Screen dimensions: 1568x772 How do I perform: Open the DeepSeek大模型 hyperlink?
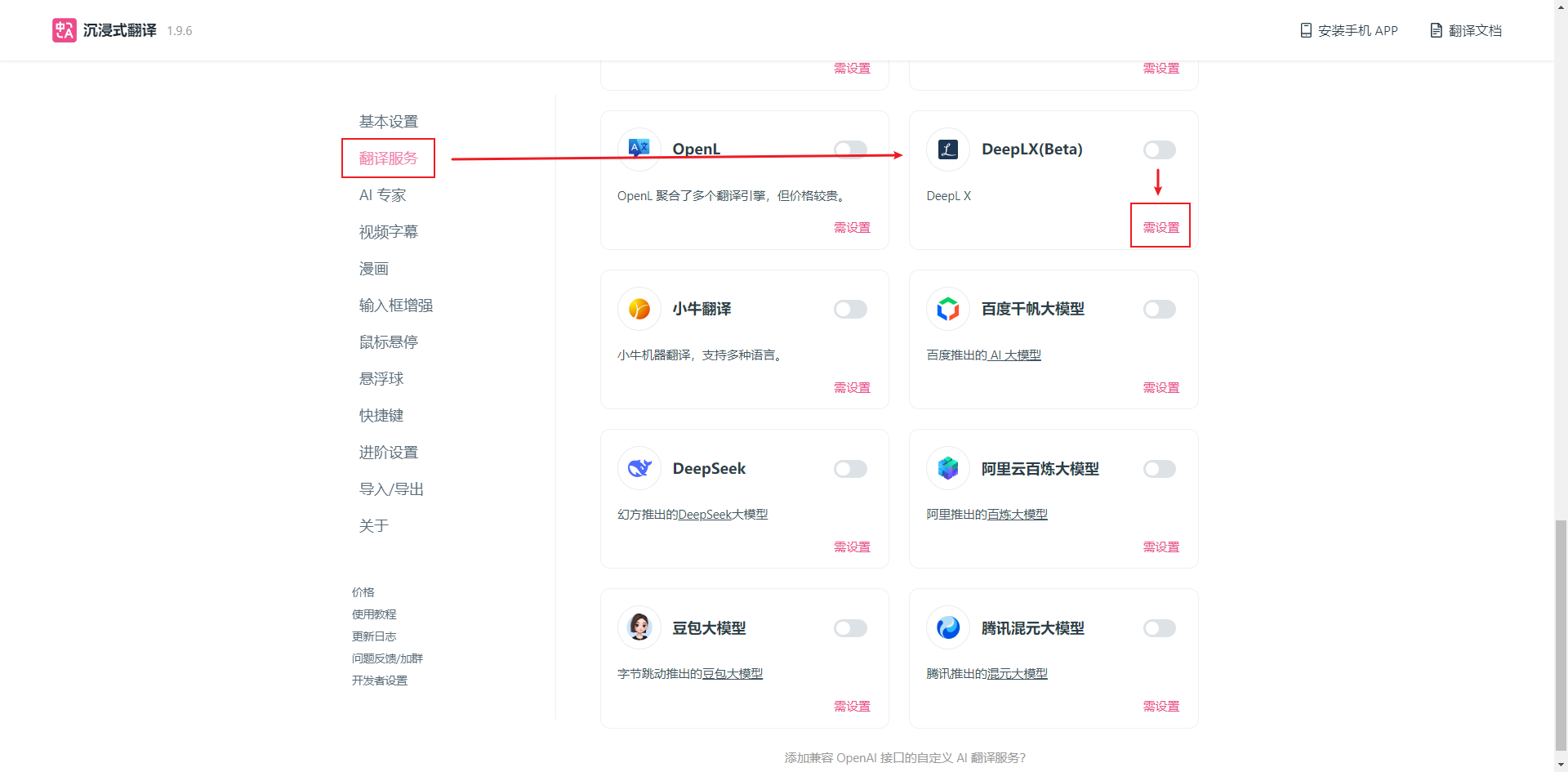tap(723, 515)
